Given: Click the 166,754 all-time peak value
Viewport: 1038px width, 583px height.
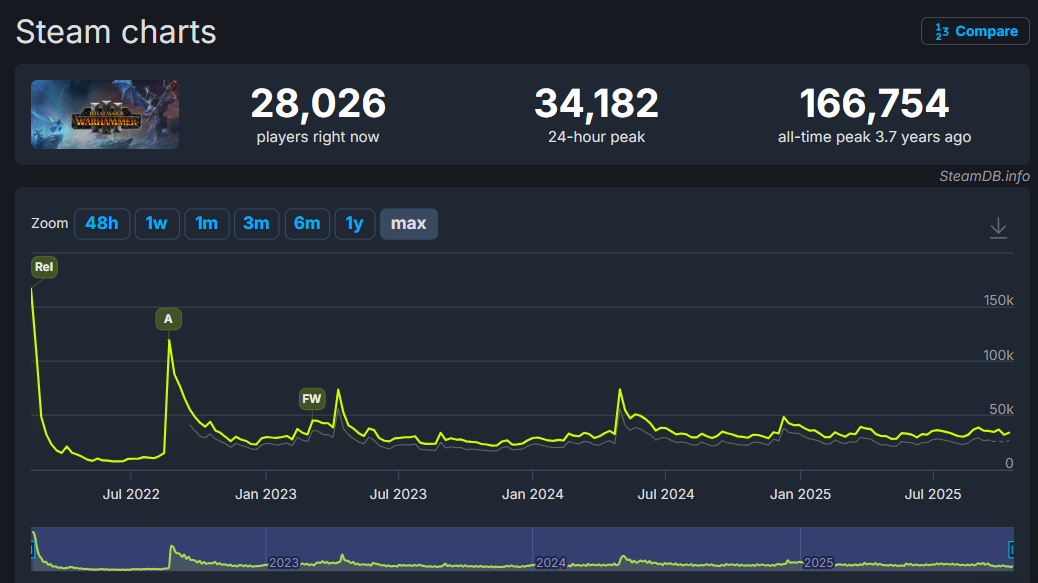Looking at the screenshot, I should point(874,103).
